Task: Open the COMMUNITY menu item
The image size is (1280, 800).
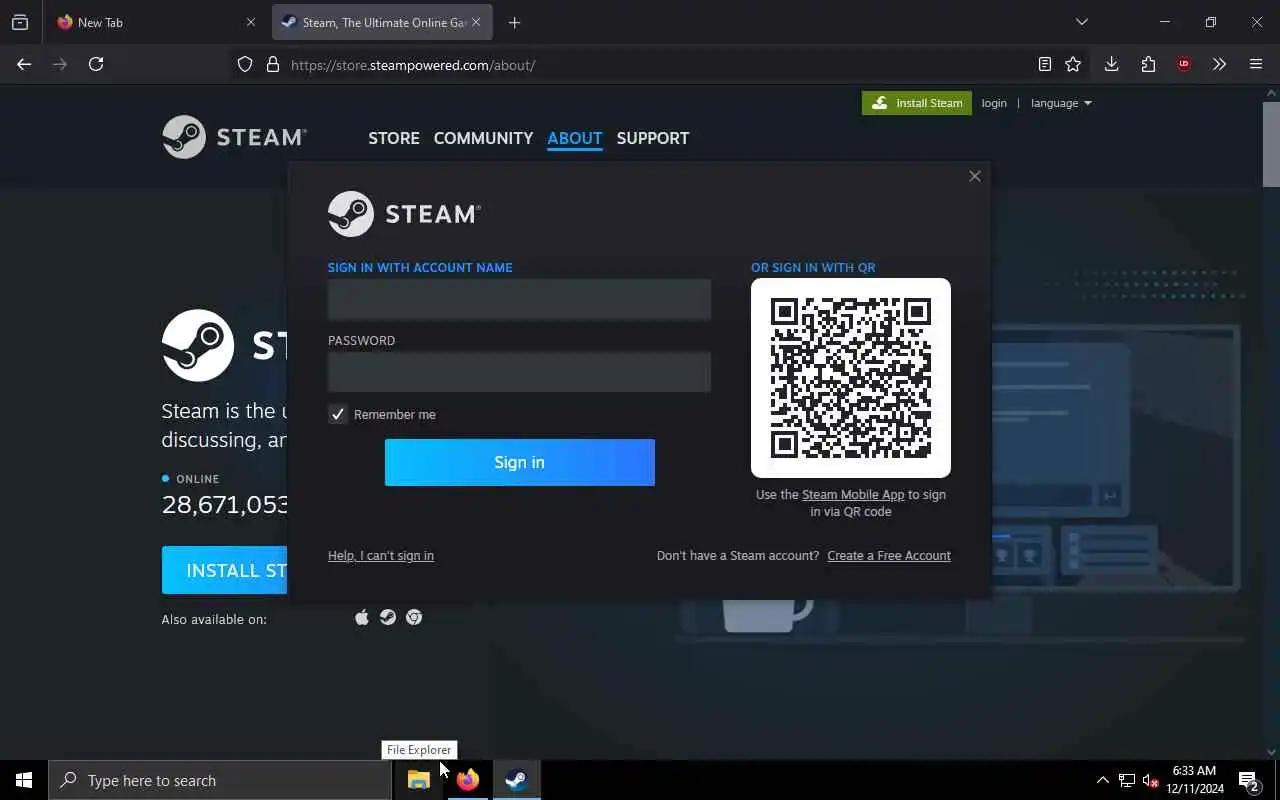Action: point(483,138)
